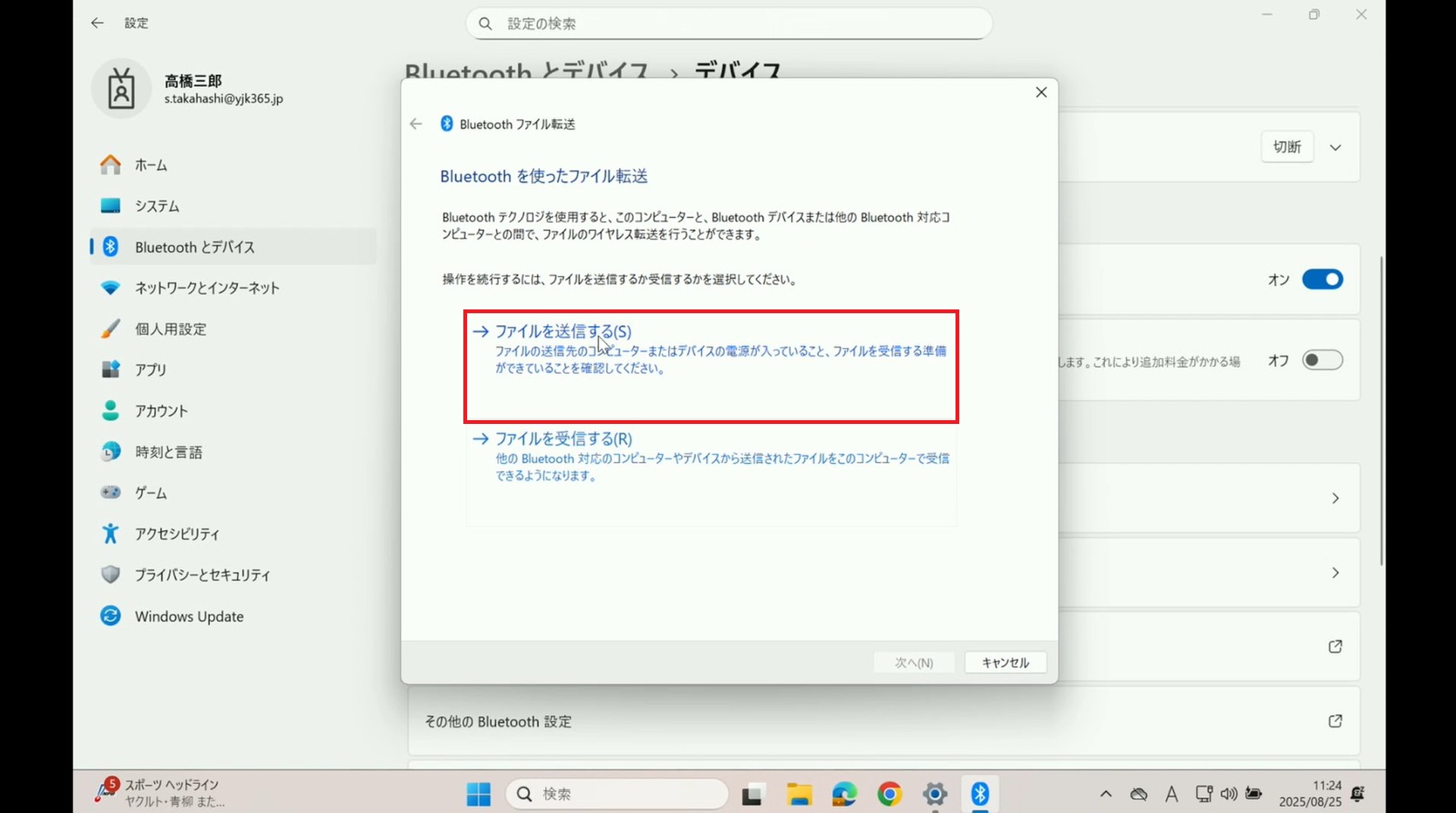This screenshot has width=1456, height=813.
Task: Close the Bluetooth file transfer dialog
Action: [x=1041, y=93]
